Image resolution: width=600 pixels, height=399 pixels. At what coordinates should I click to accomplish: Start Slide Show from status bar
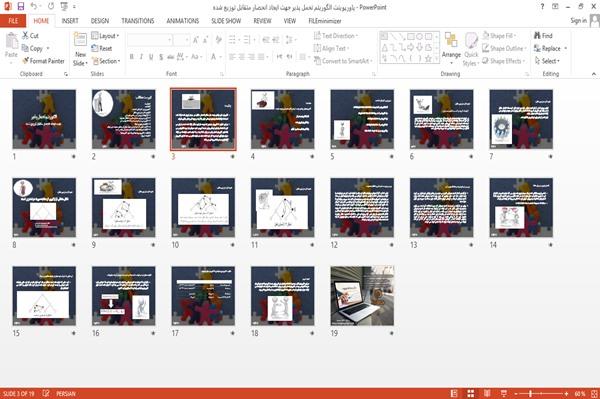tap(504, 393)
